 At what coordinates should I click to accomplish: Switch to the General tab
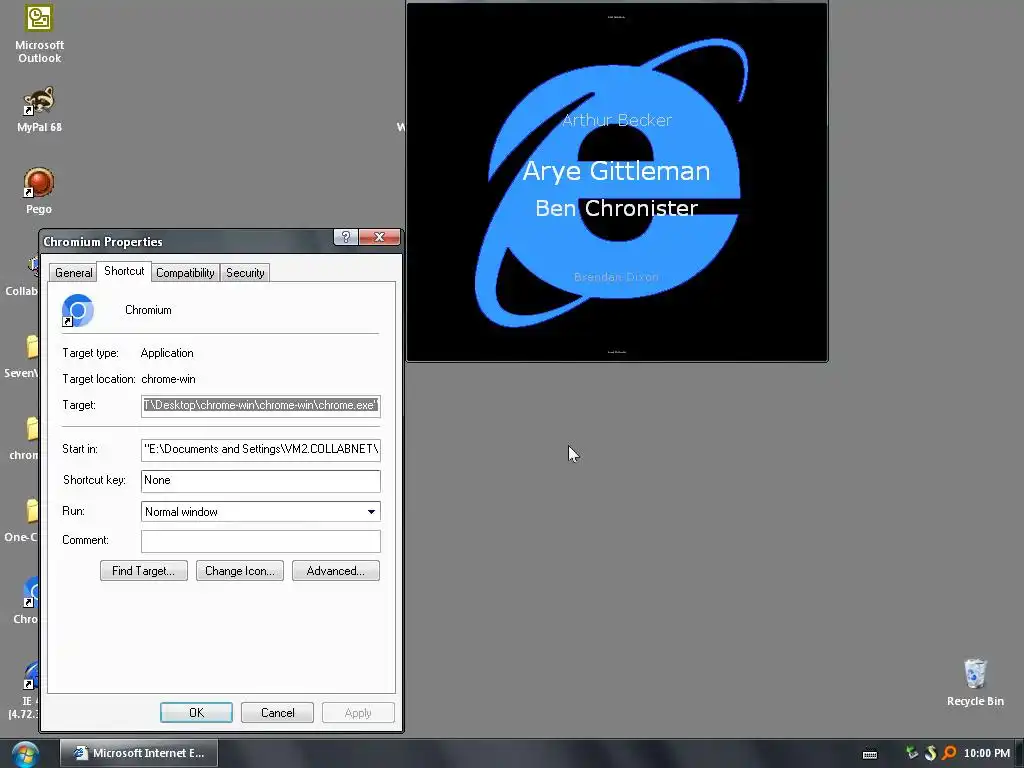[x=73, y=273]
